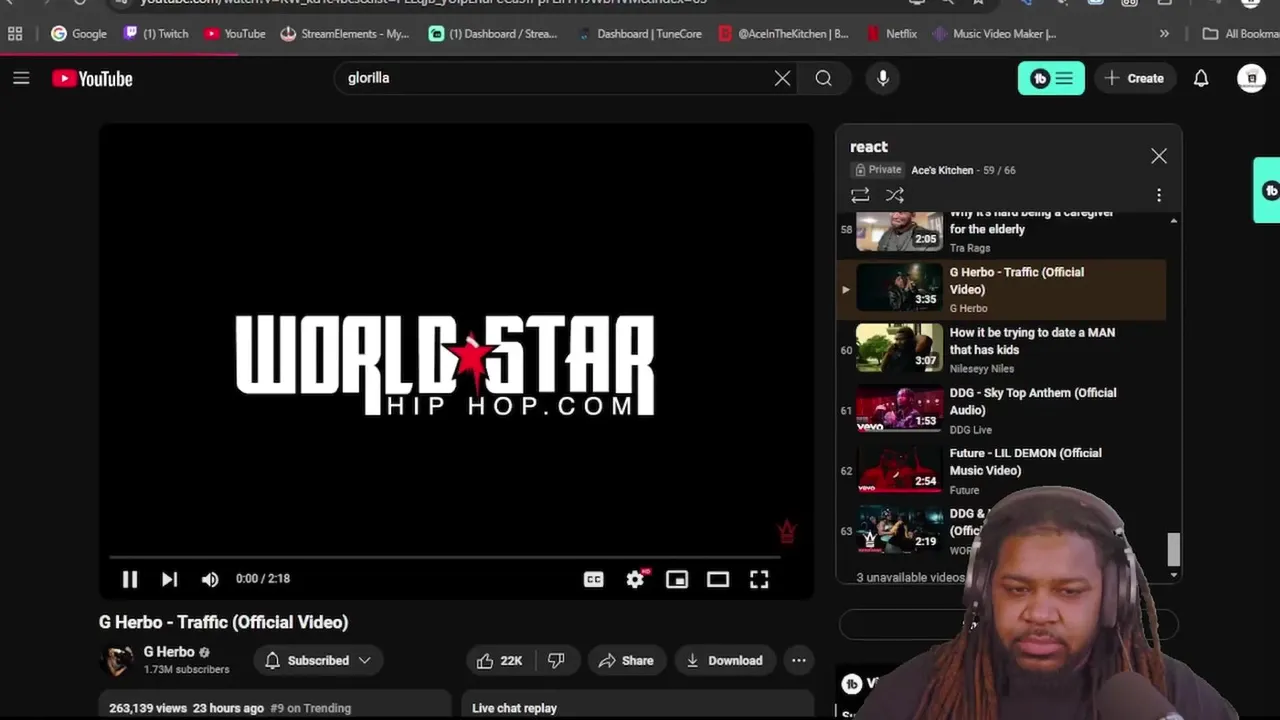Open the browser apps grid icon

pos(15,34)
